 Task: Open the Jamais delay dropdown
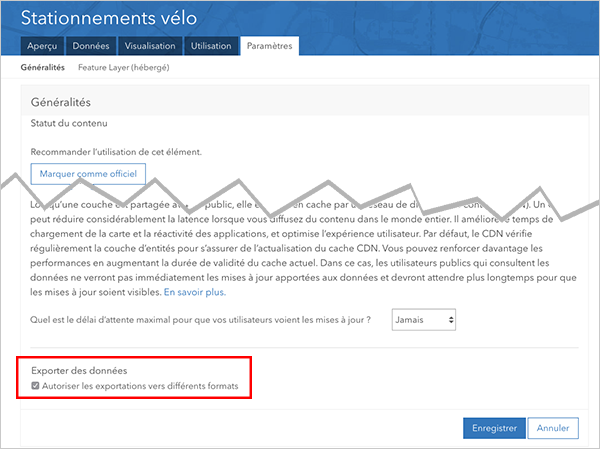click(424, 320)
